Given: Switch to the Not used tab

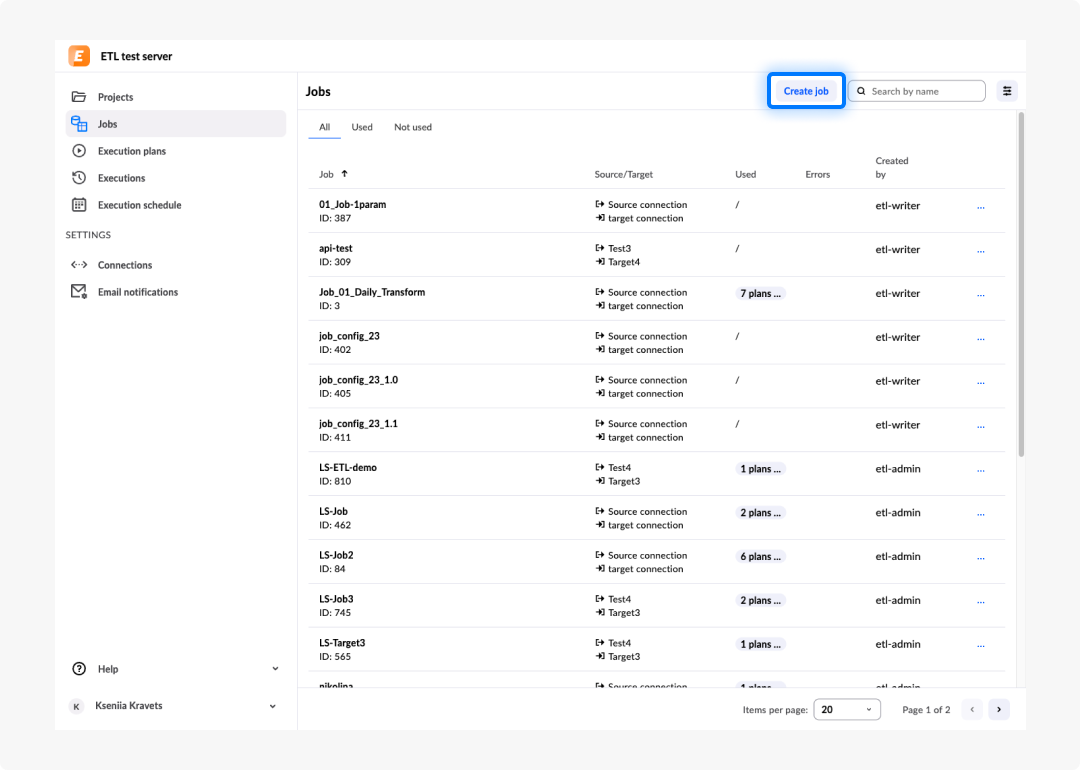Looking at the screenshot, I should coord(413,127).
